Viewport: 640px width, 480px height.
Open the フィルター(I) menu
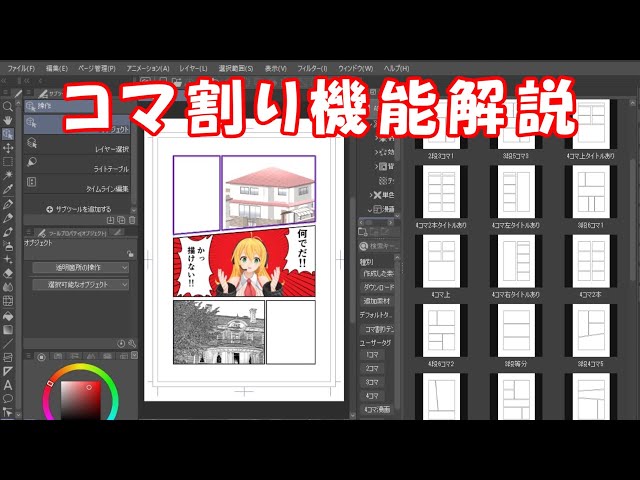pyautogui.click(x=312, y=68)
